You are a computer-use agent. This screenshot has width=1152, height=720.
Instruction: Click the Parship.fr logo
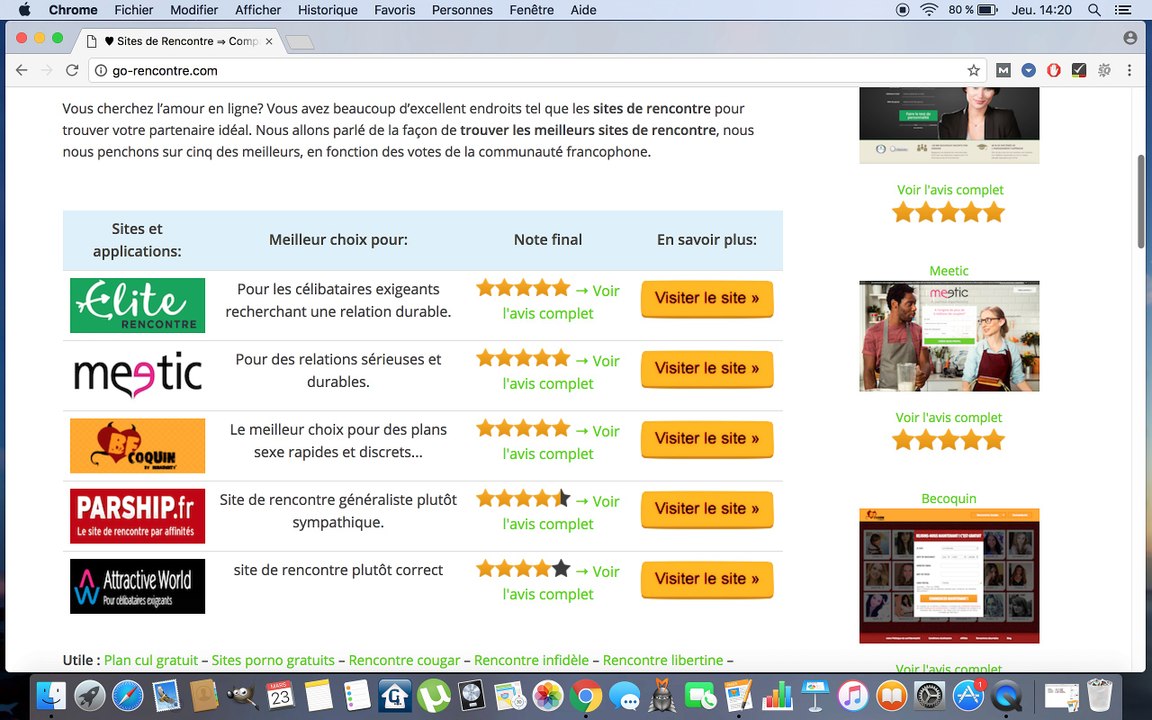137,516
